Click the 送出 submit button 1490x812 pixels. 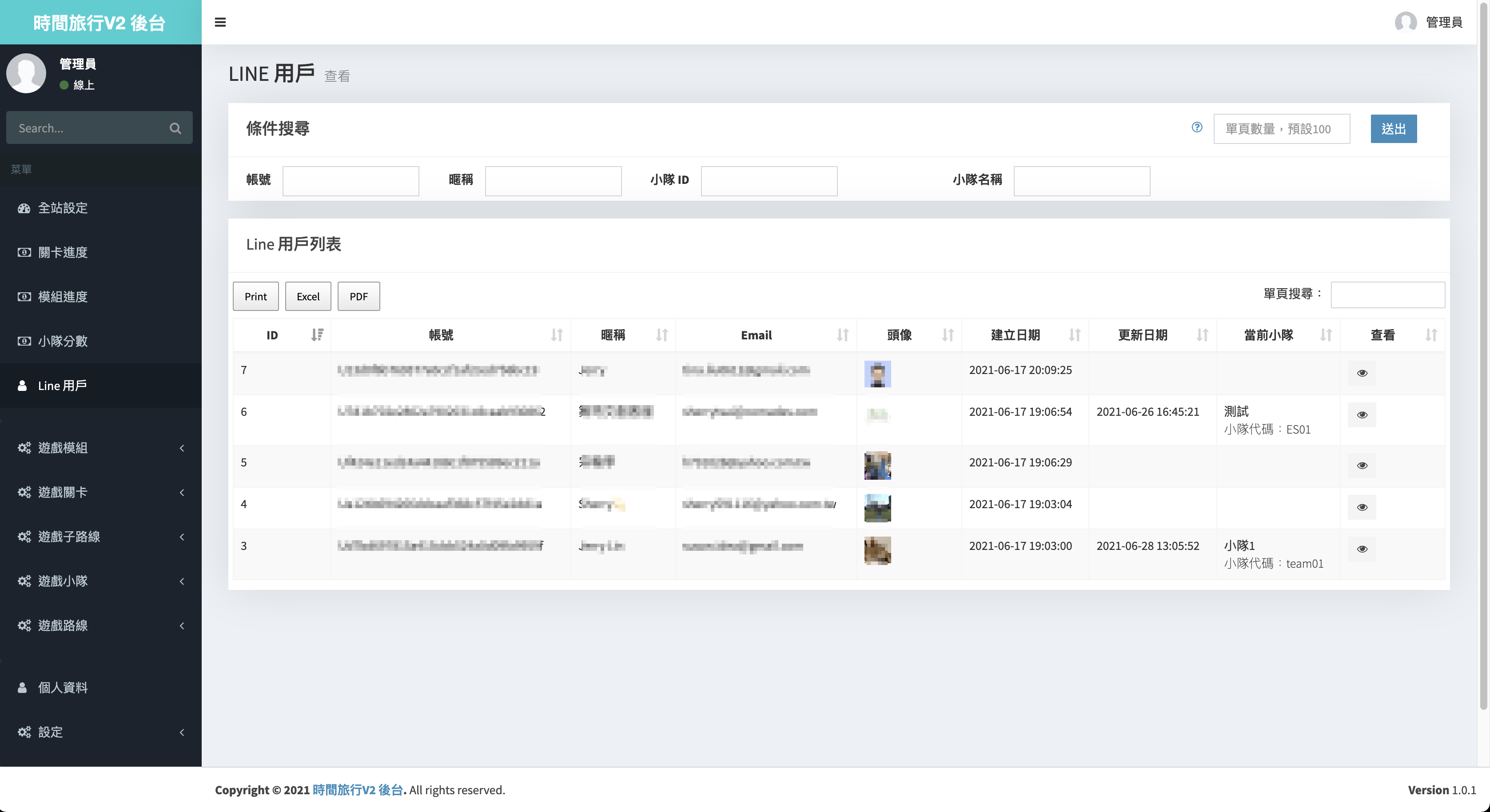(x=1393, y=128)
